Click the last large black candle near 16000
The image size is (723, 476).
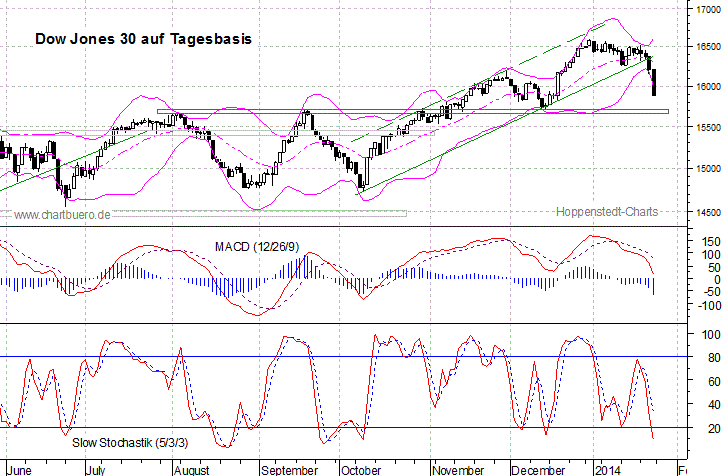[654, 83]
